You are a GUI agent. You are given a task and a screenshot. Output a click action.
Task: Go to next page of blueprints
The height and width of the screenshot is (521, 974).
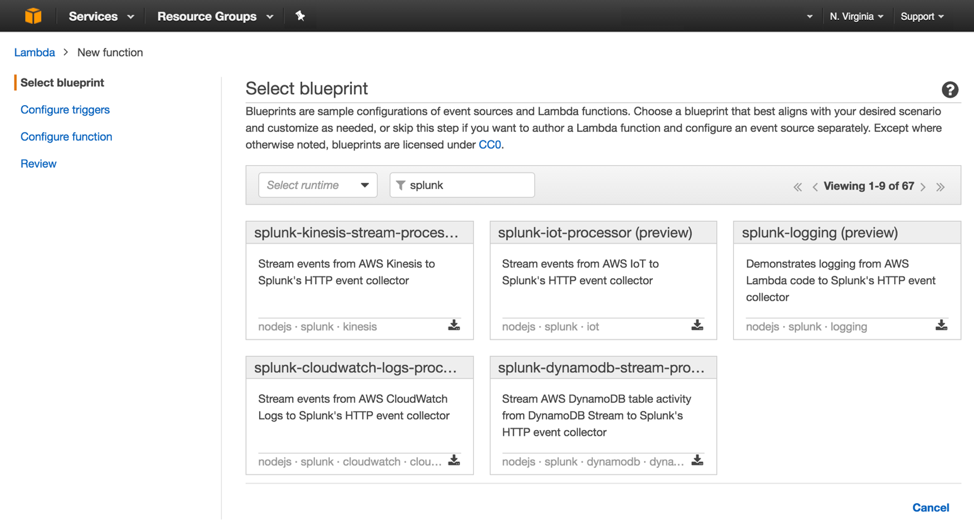923,187
